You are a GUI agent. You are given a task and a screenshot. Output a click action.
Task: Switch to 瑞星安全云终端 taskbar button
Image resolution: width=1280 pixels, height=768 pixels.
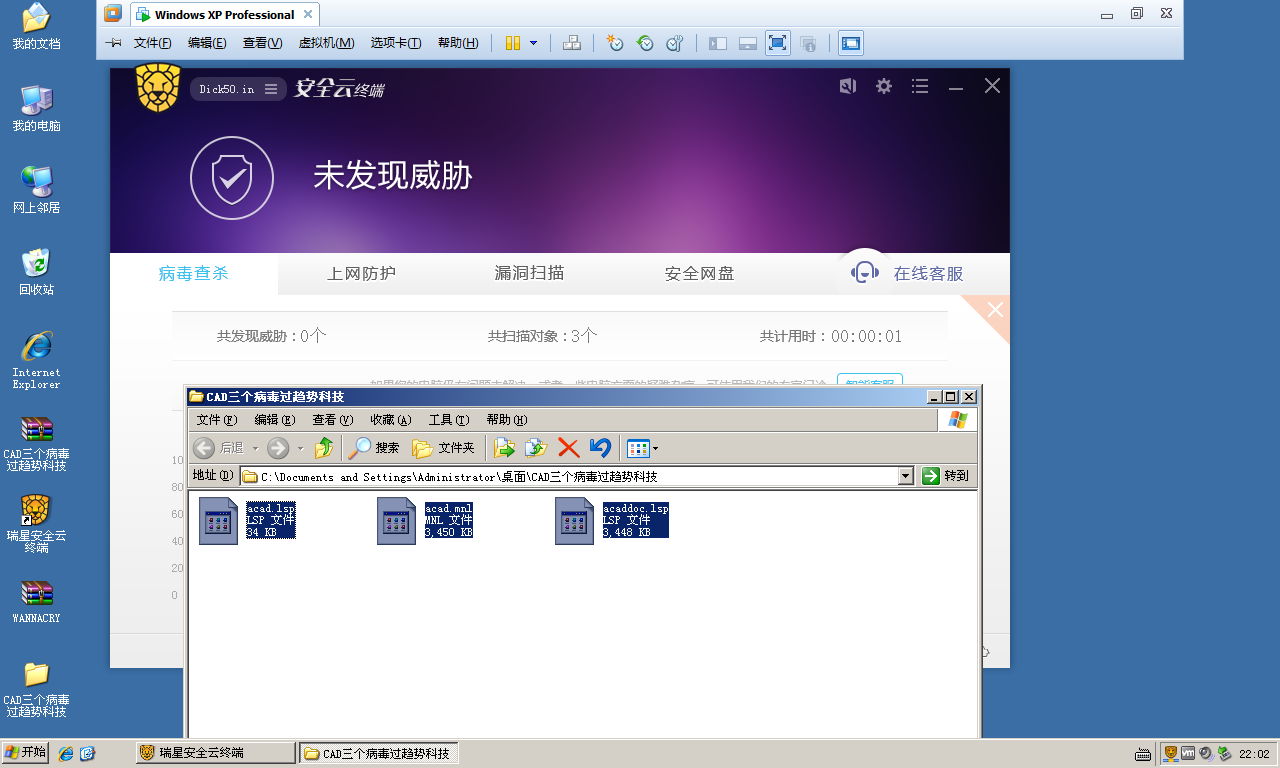pyautogui.click(x=216, y=753)
